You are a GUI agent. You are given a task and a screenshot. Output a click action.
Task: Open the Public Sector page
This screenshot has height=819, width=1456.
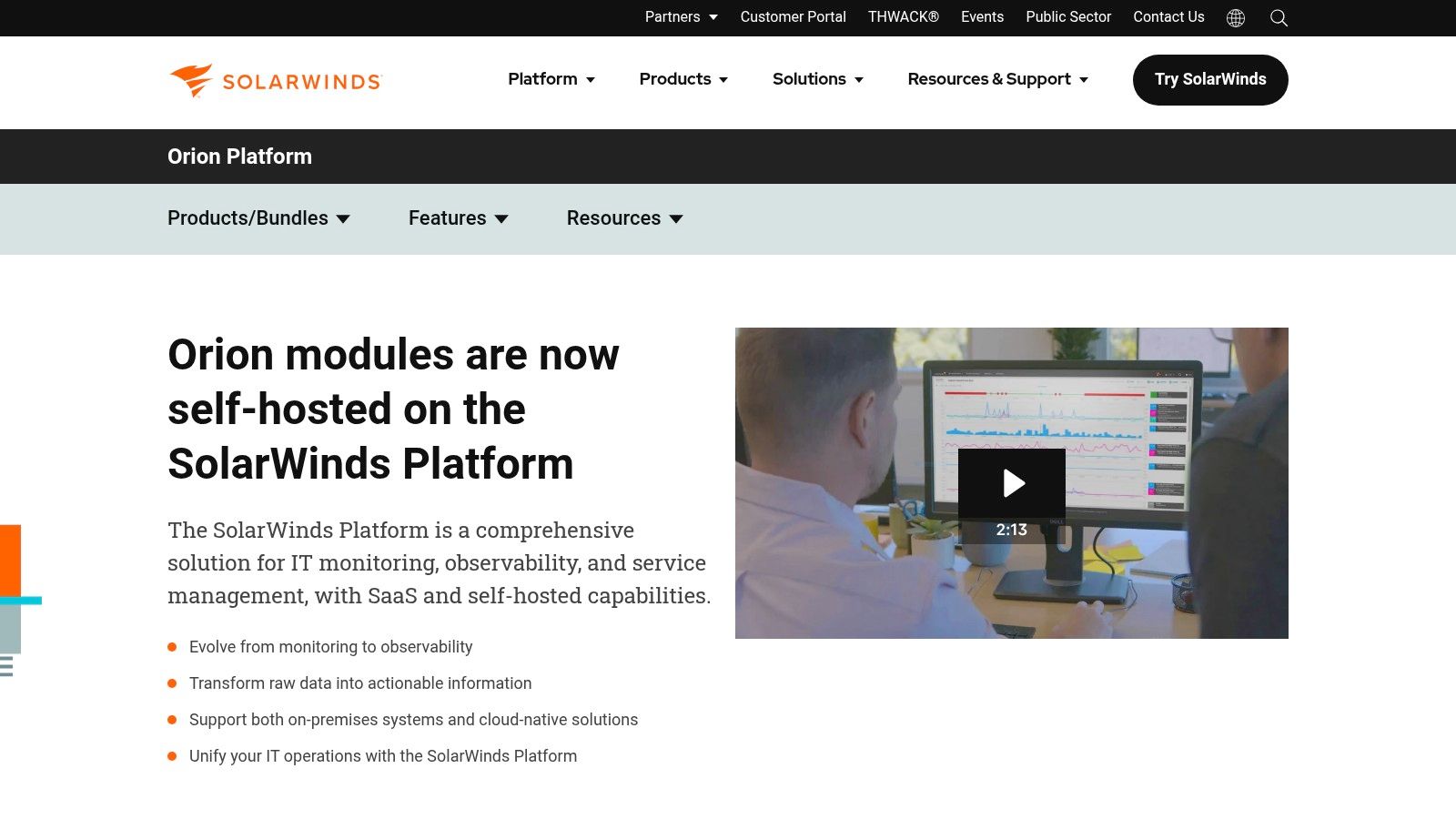pos(1068,16)
